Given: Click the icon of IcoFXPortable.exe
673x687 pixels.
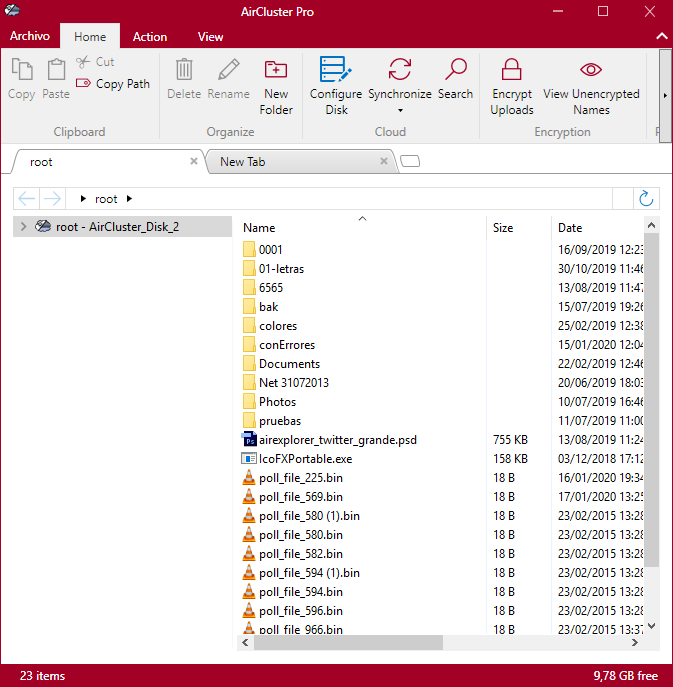Looking at the screenshot, I should pyautogui.click(x=249, y=458).
